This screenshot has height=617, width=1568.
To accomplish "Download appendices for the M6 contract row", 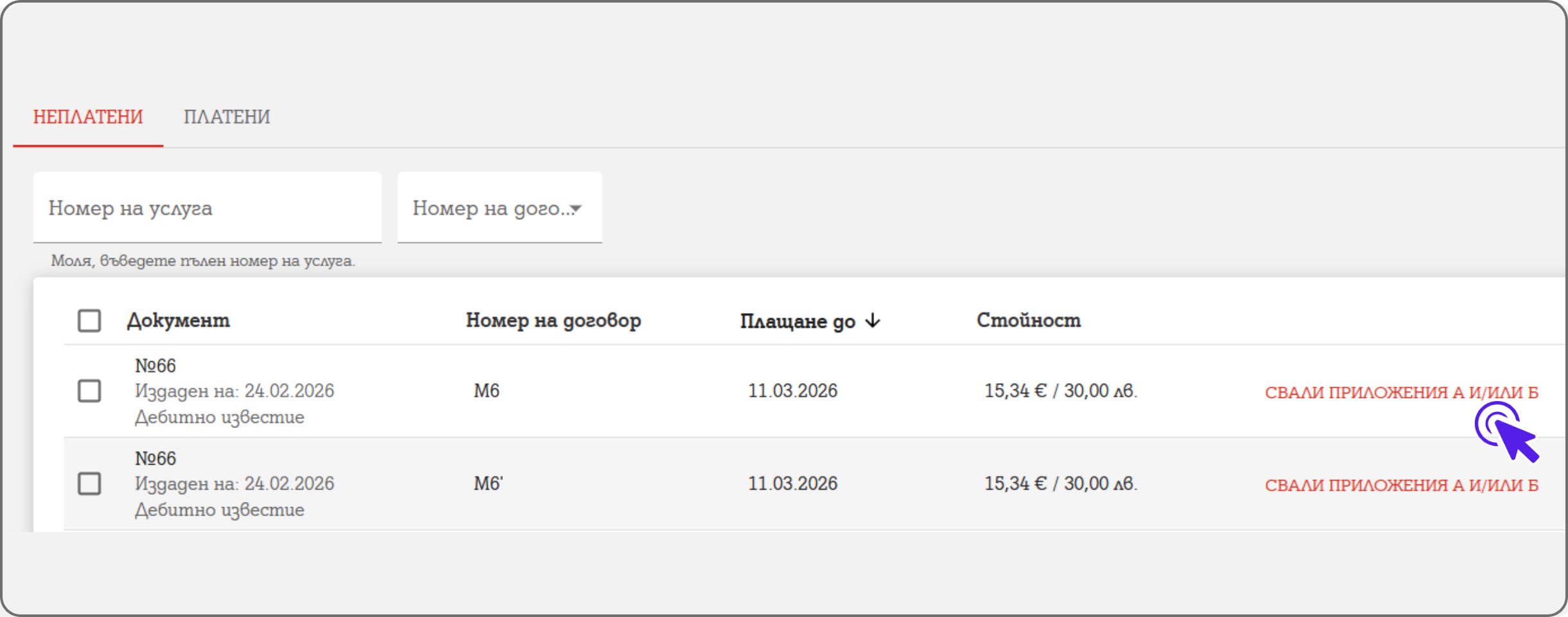I will [x=1401, y=392].
